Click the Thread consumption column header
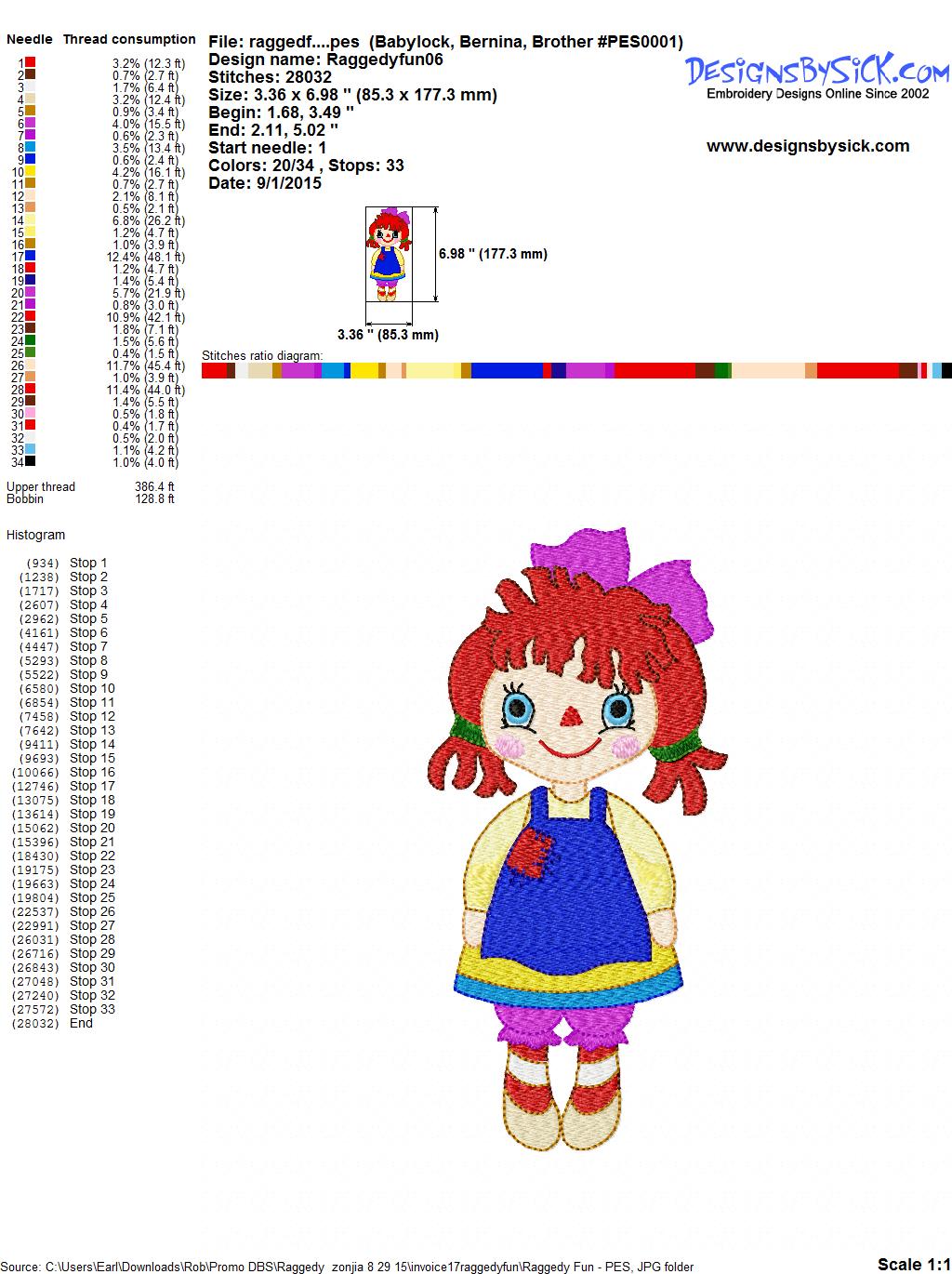Image resolution: width=952 pixels, height=1274 pixels. coord(129,39)
